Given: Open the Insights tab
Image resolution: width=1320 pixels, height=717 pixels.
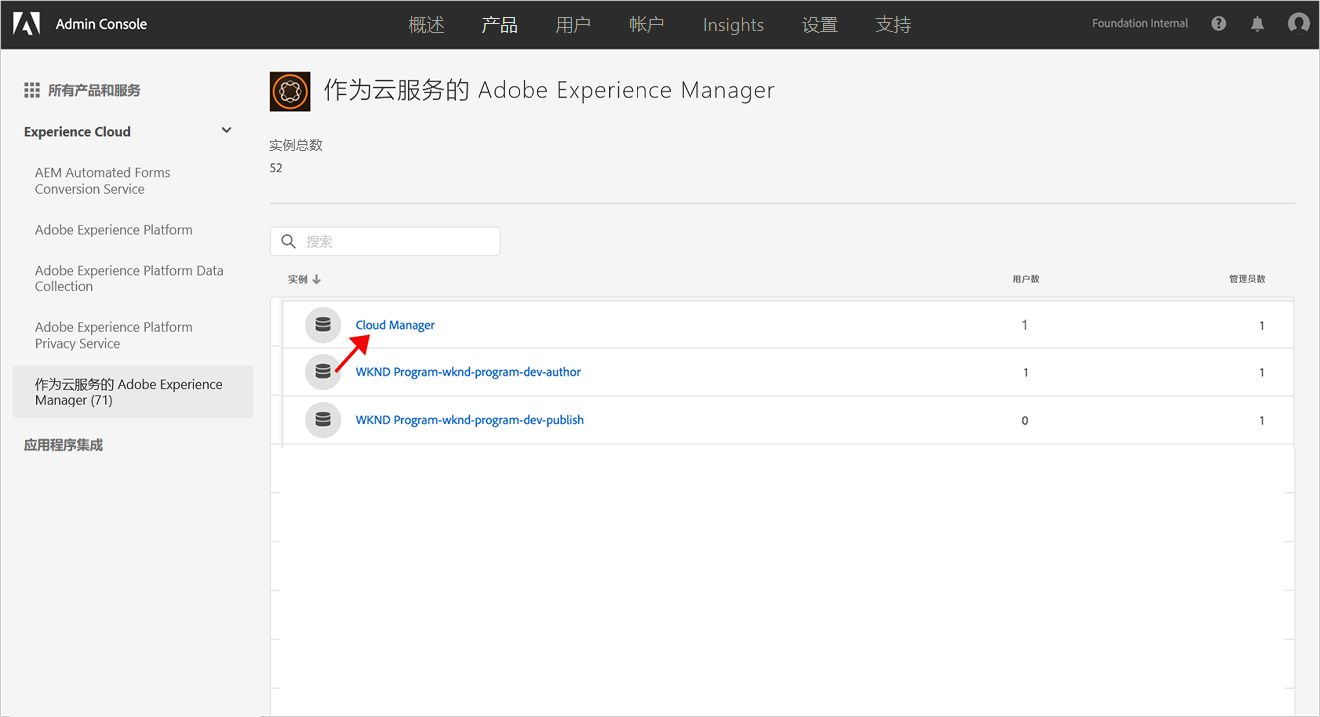Looking at the screenshot, I should click(733, 25).
